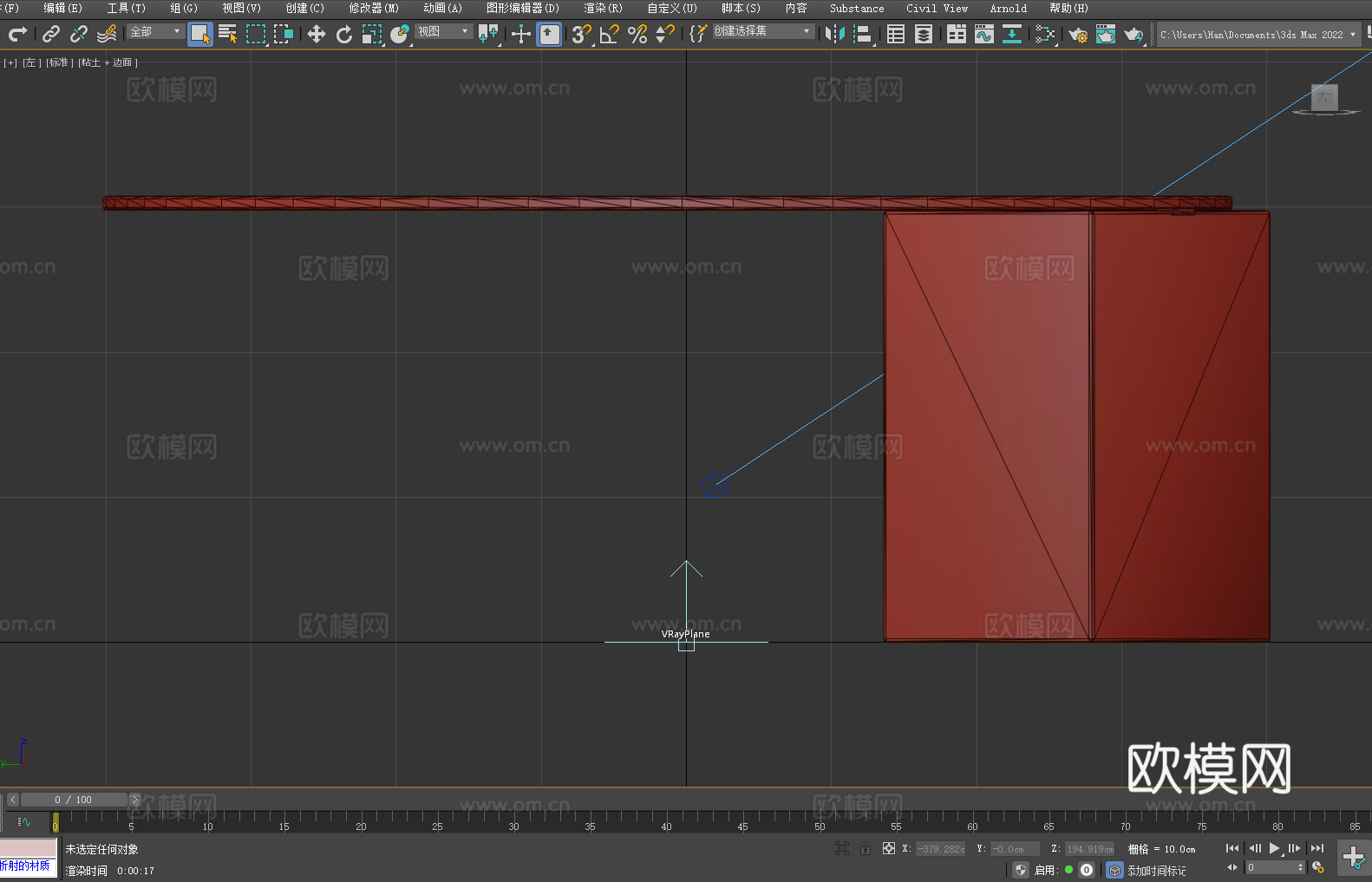Step to previous frame
The image size is (1372, 882).
coord(1254,848)
